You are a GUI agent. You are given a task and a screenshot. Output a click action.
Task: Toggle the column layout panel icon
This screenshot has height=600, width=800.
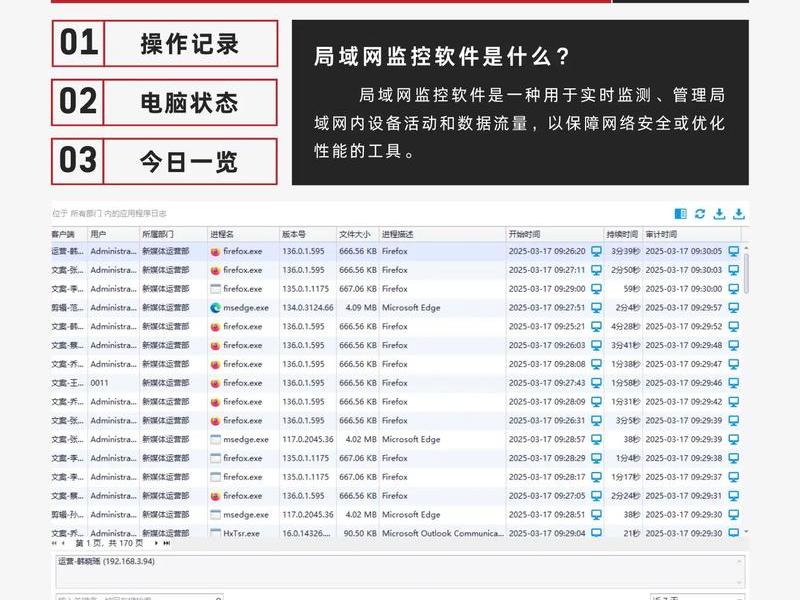pos(680,214)
